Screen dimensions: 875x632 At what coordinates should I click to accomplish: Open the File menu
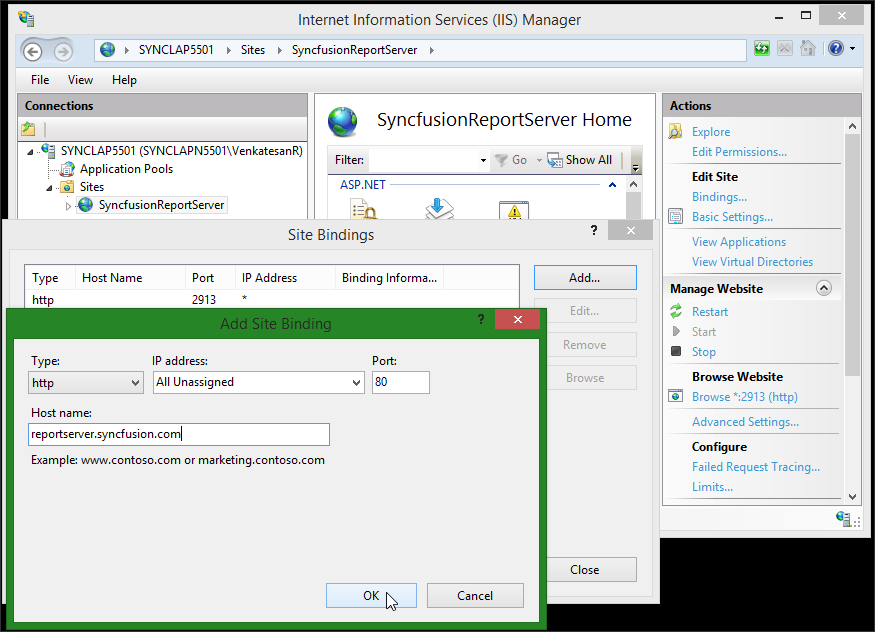(x=40, y=80)
